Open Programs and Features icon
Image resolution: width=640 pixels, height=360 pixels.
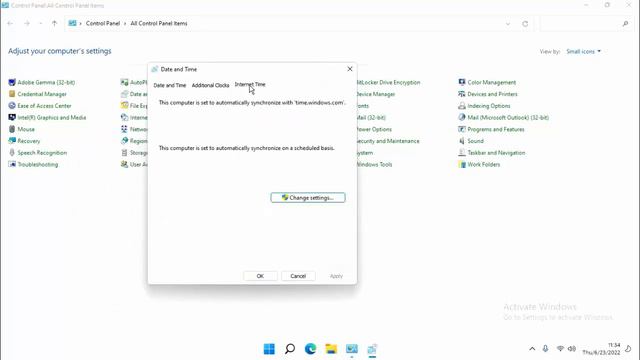462,129
